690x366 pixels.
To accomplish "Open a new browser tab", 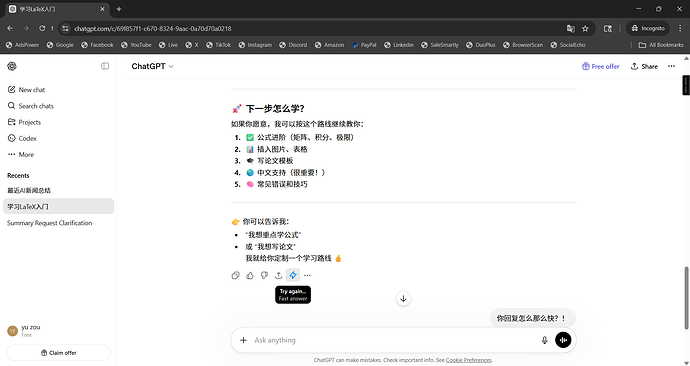I will (x=119, y=9).
